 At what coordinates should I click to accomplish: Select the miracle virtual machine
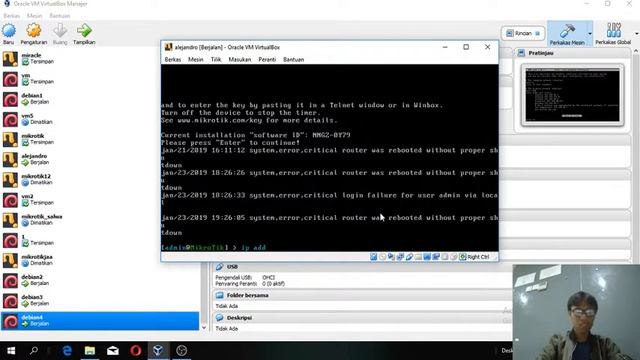pyautogui.click(x=100, y=59)
